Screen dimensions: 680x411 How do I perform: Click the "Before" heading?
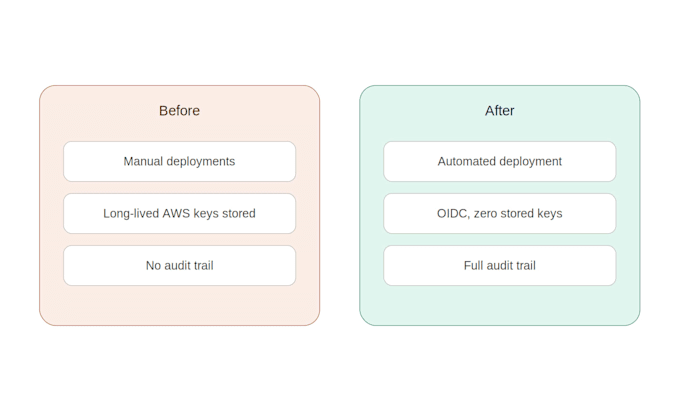tap(179, 111)
